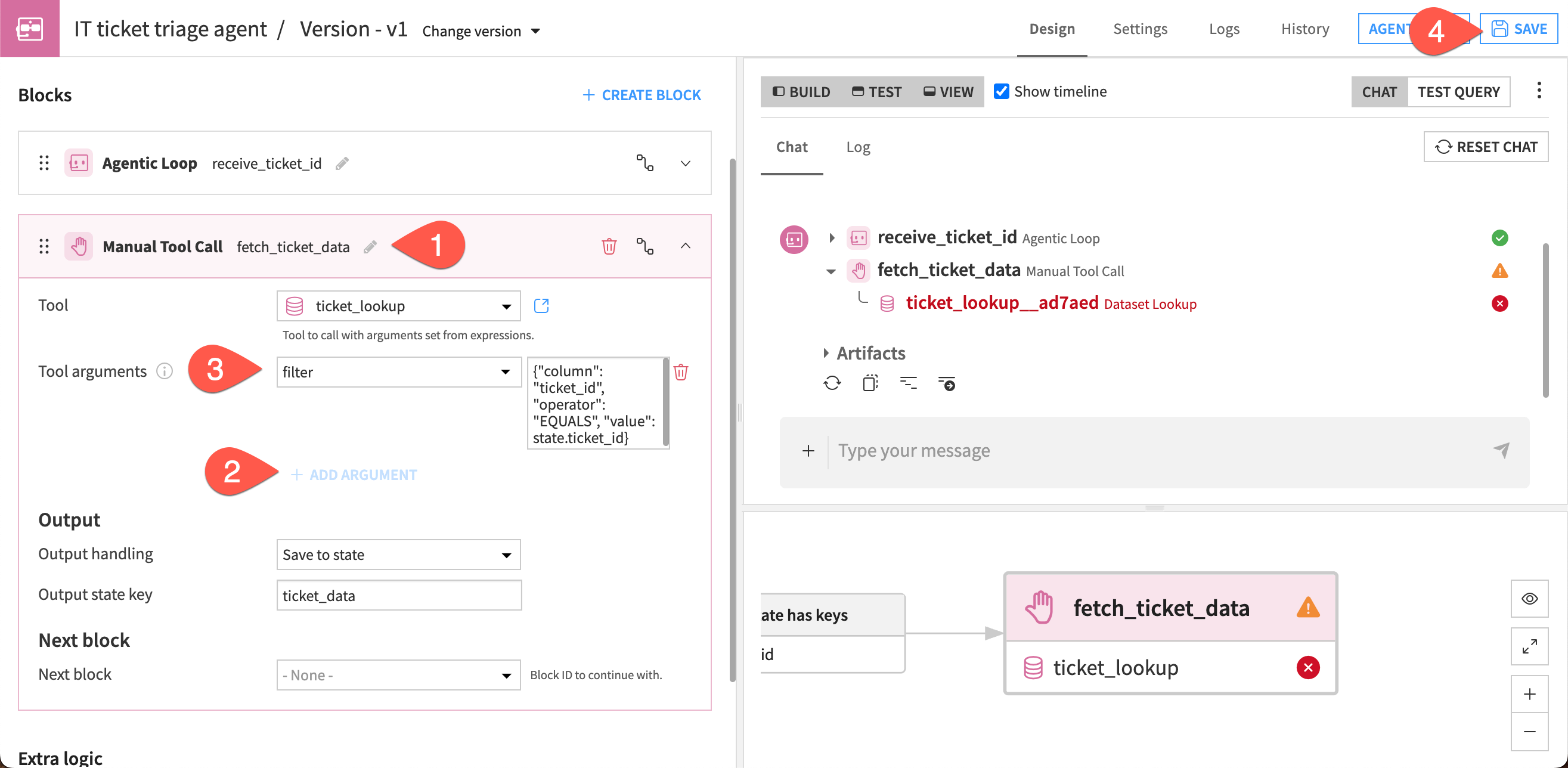Click the agent home icon in header

[29, 29]
